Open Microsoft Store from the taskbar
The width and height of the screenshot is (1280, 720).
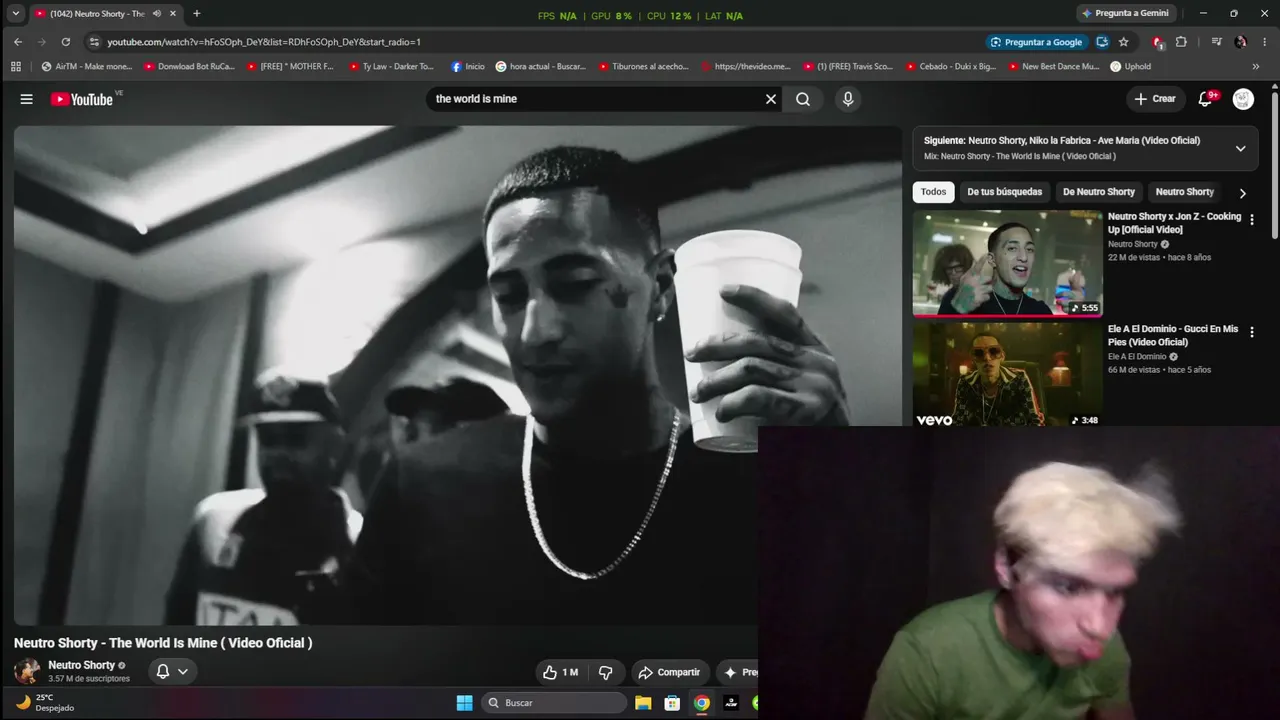point(673,703)
